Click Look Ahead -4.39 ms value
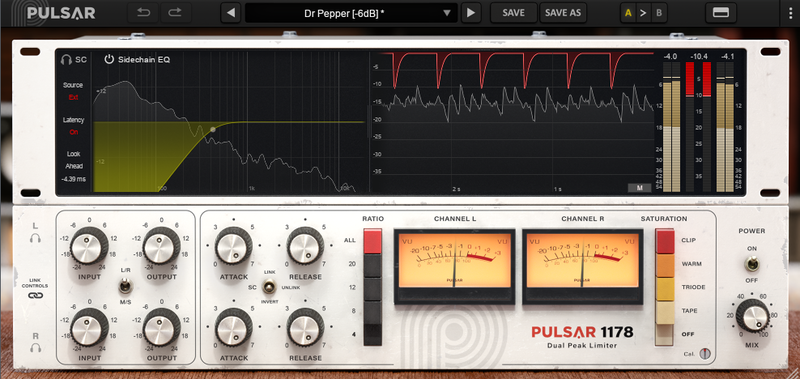 (x=73, y=179)
